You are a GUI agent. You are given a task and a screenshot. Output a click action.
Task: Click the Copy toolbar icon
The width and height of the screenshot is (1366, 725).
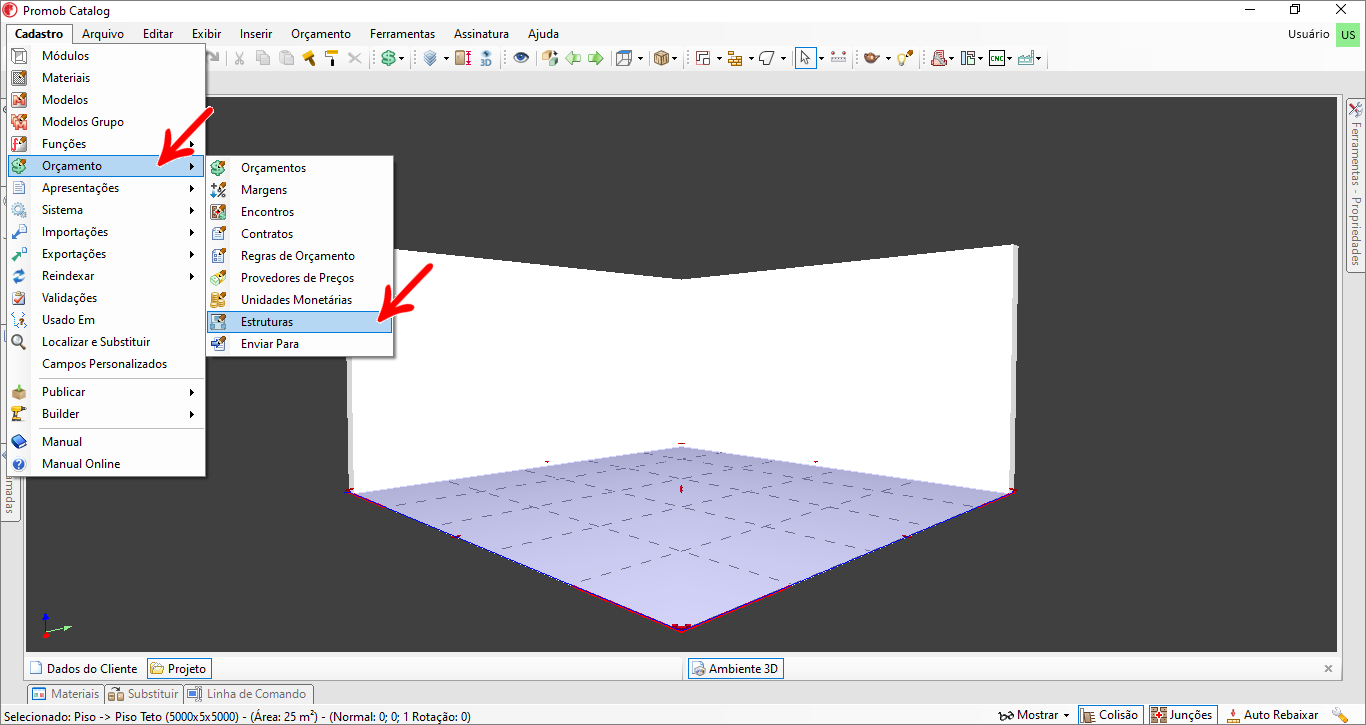pyautogui.click(x=263, y=58)
